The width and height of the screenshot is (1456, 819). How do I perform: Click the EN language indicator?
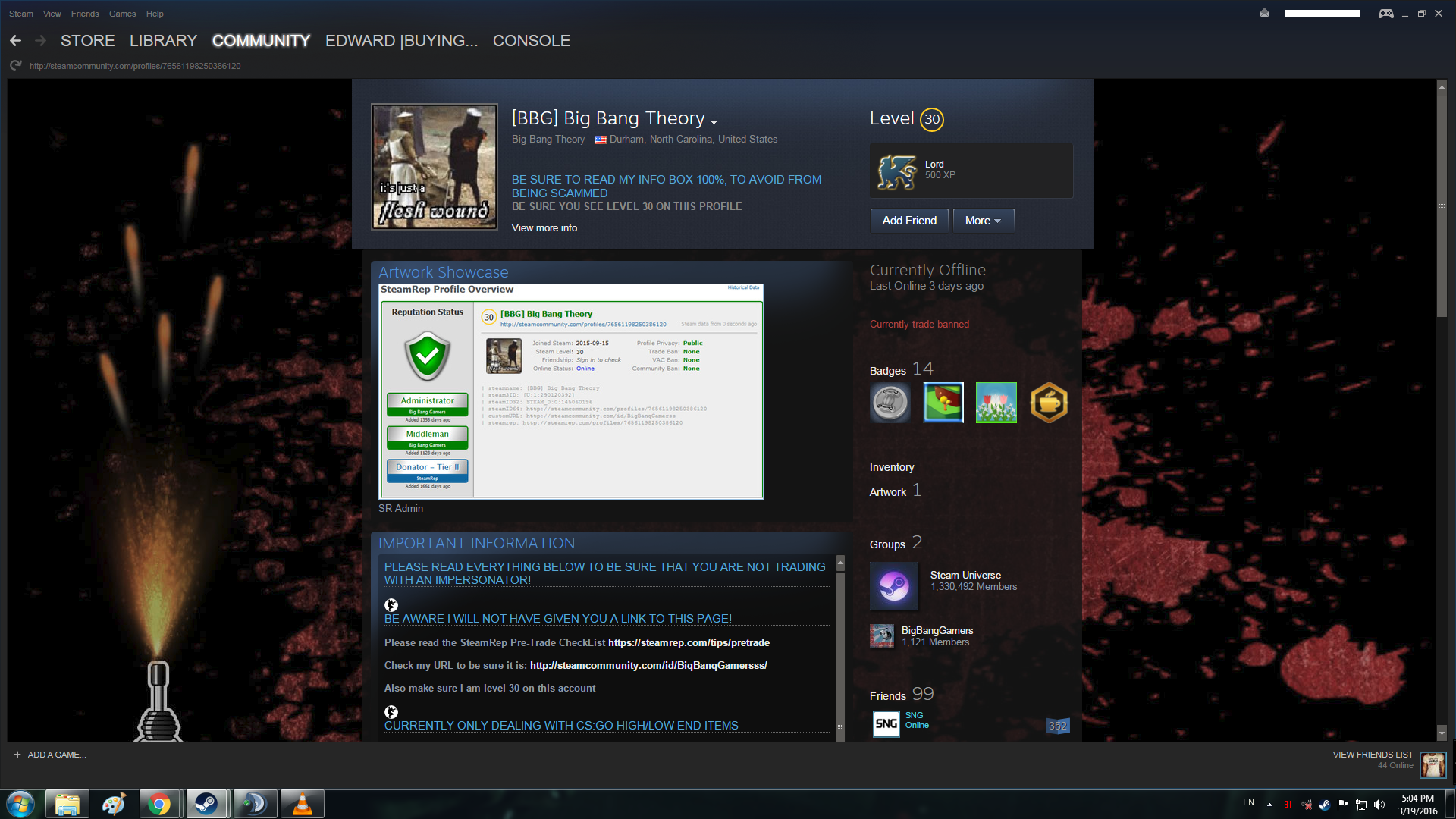(1248, 802)
